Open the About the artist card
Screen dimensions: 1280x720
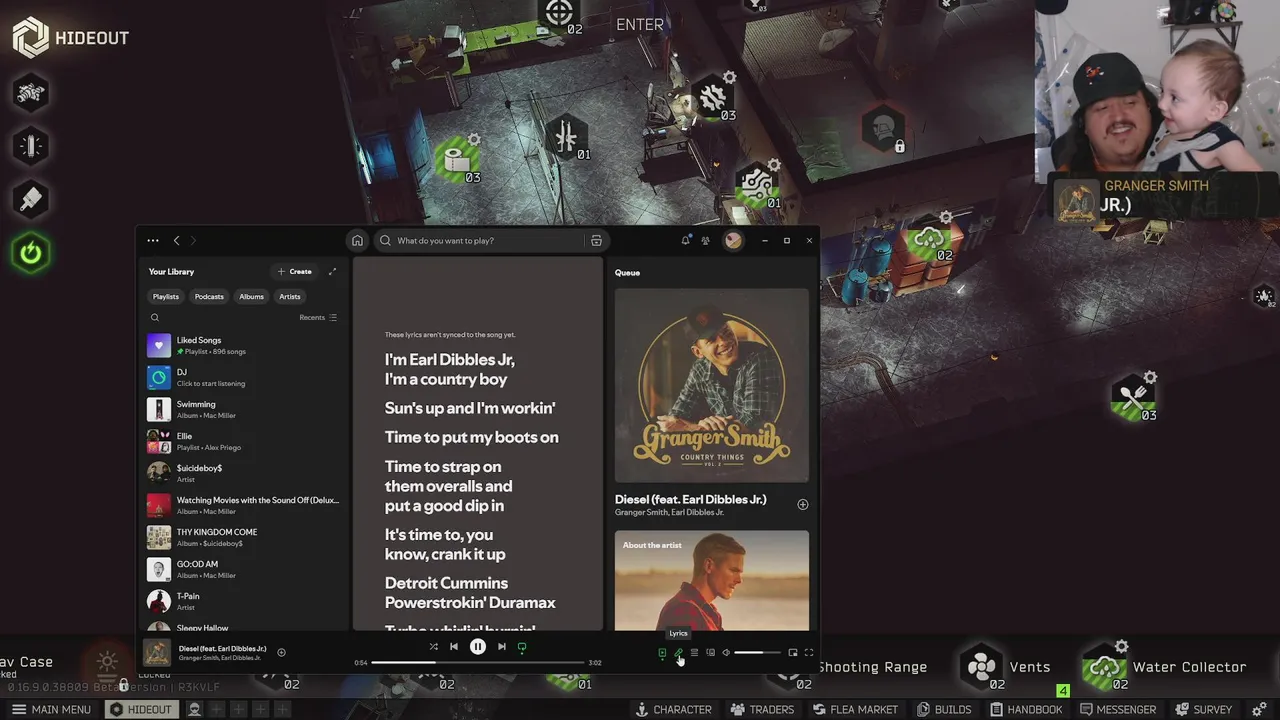tap(712, 580)
